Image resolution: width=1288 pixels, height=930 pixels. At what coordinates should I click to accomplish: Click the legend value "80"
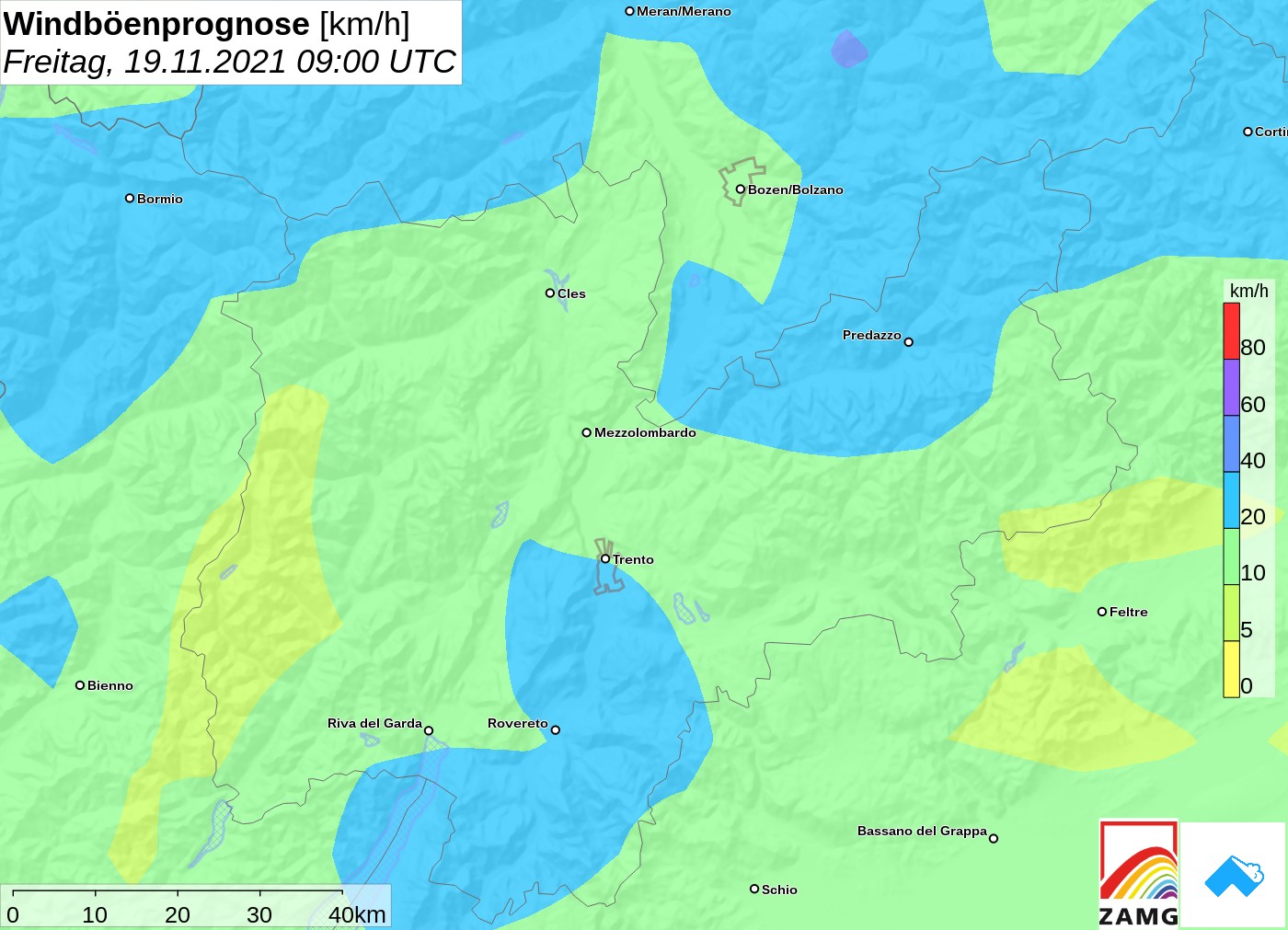tap(1253, 348)
